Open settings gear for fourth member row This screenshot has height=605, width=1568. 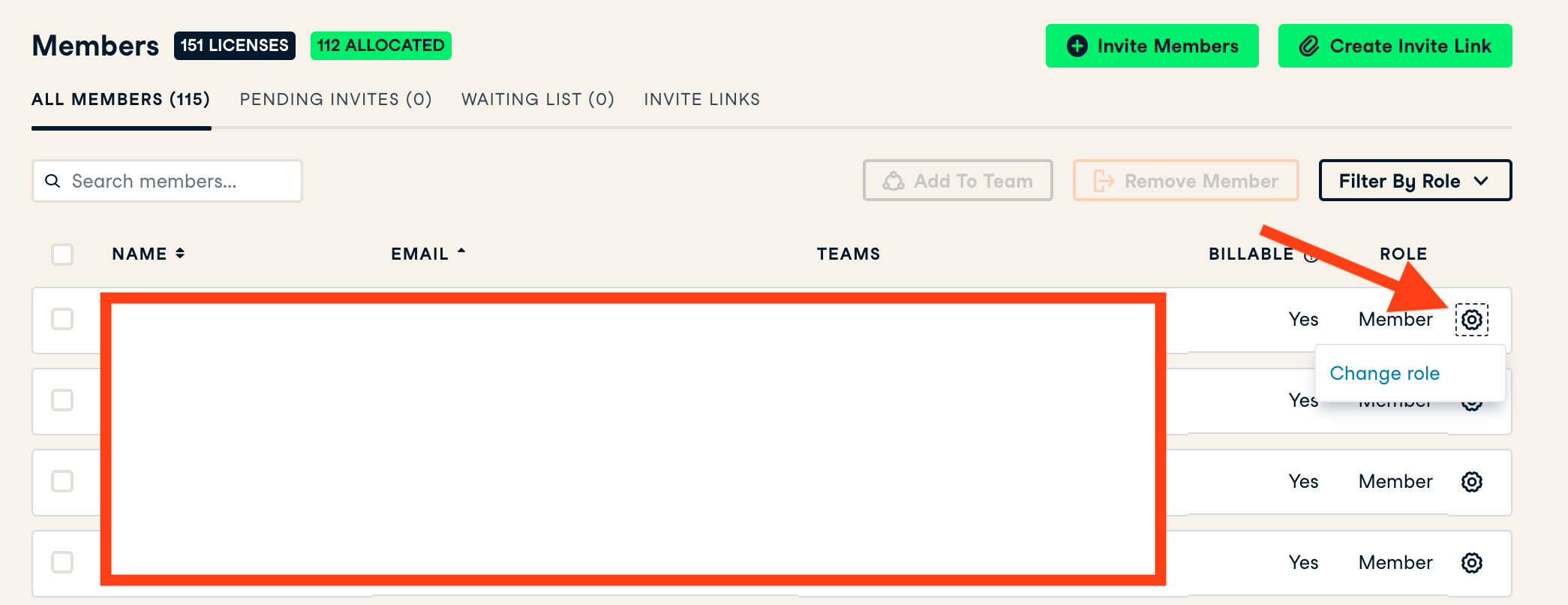1471,563
